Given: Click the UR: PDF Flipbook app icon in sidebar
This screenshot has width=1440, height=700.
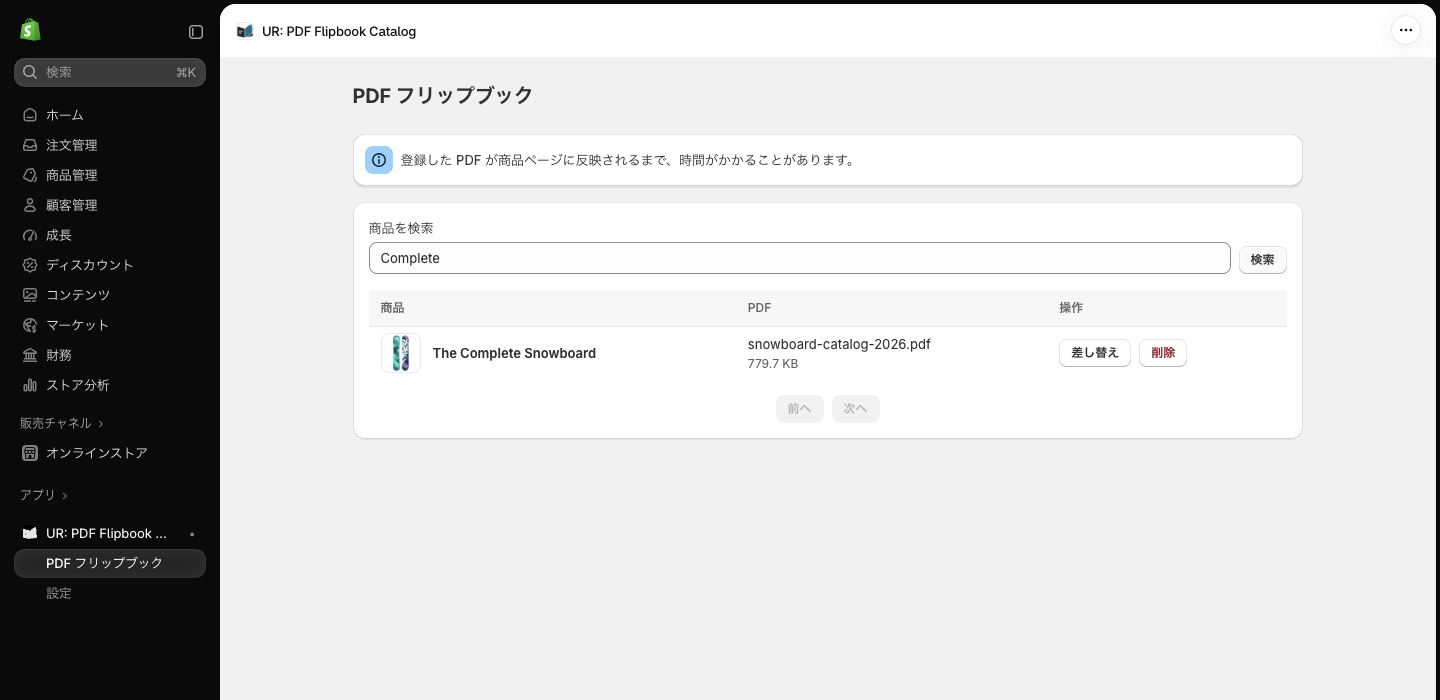Looking at the screenshot, I should (x=30, y=533).
